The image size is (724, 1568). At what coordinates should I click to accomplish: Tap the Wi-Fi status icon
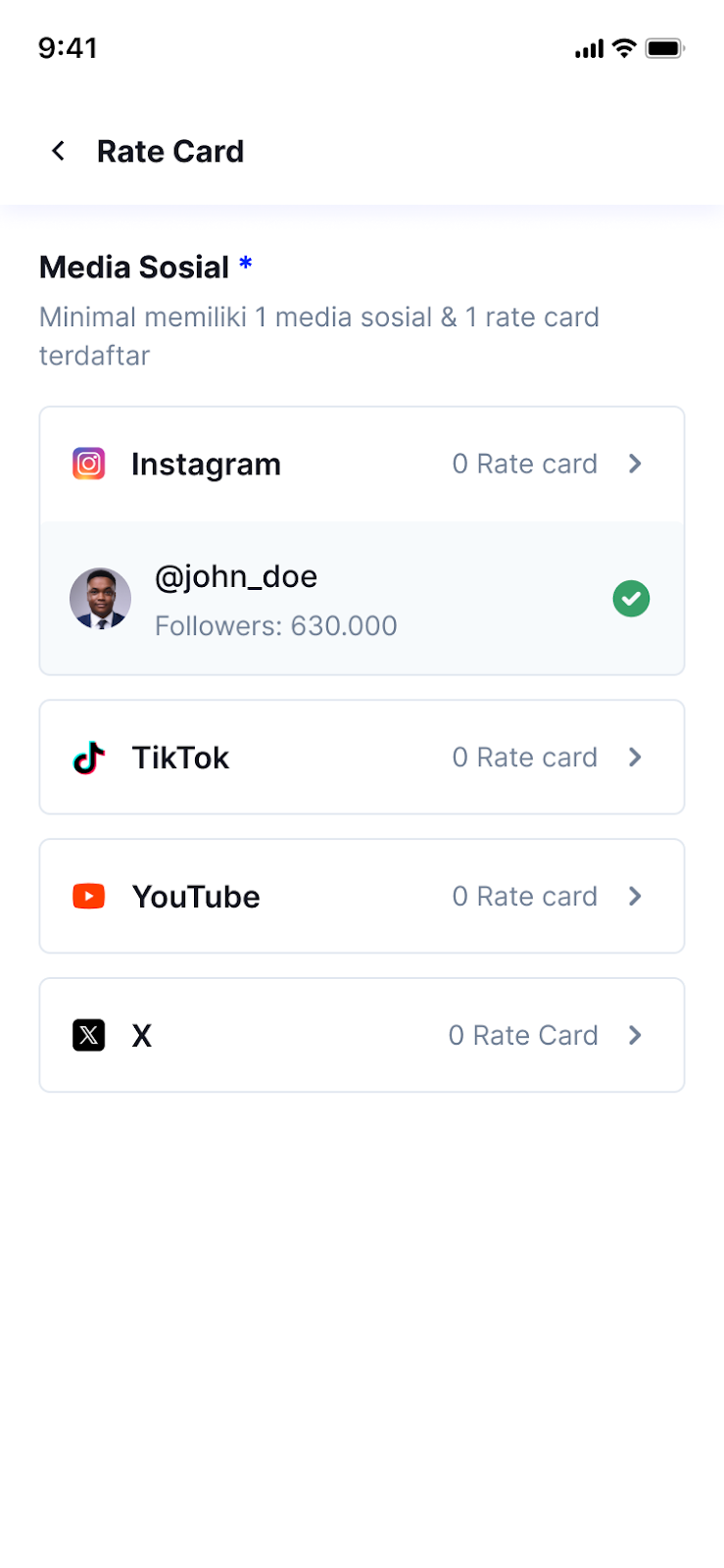point(624,48)
